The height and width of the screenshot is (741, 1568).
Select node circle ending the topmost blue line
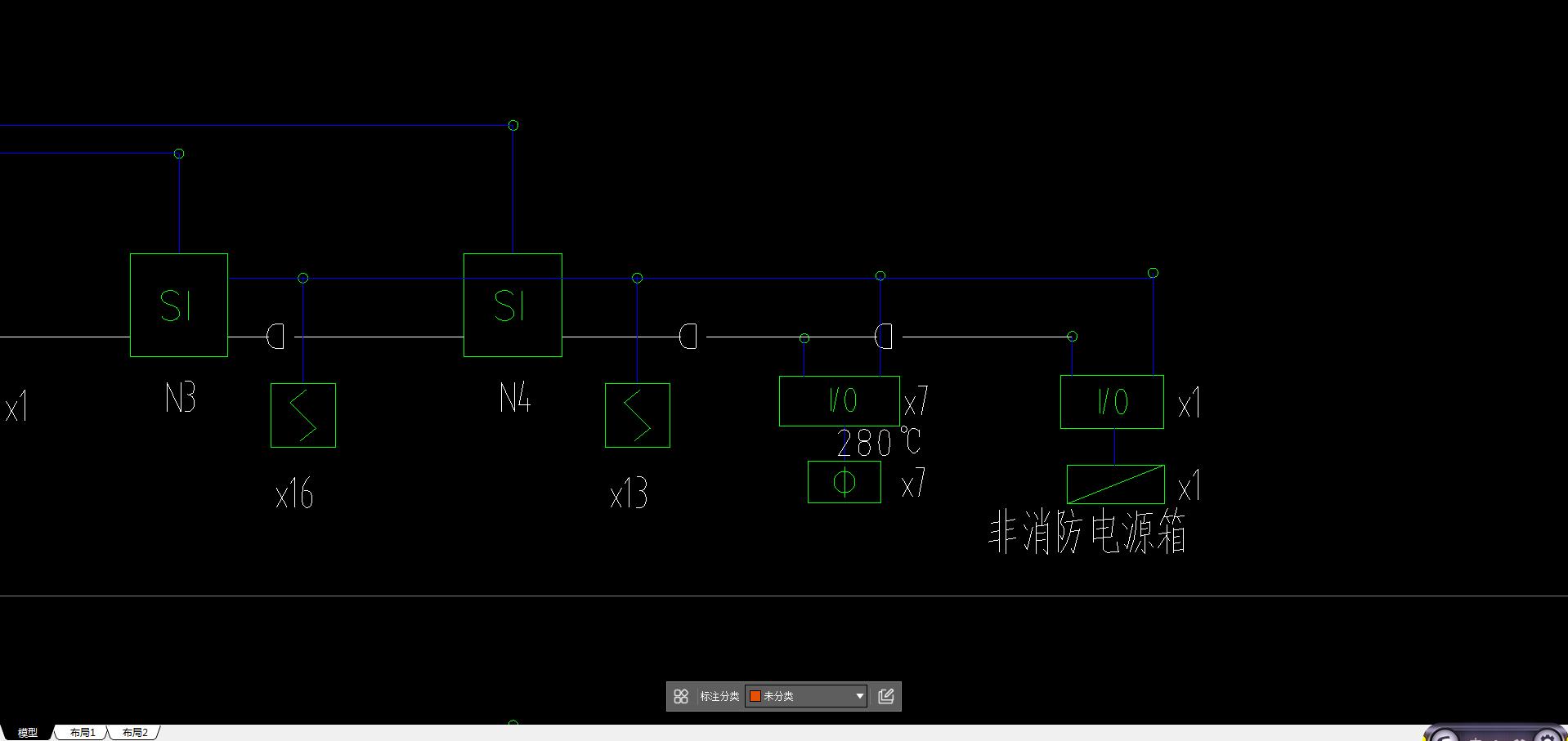pos(513,125)
